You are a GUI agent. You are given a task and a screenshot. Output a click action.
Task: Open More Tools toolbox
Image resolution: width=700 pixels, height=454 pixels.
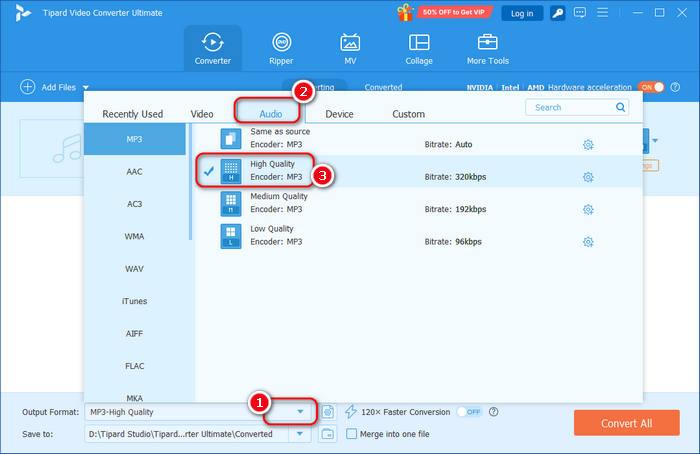pos(488,48)
